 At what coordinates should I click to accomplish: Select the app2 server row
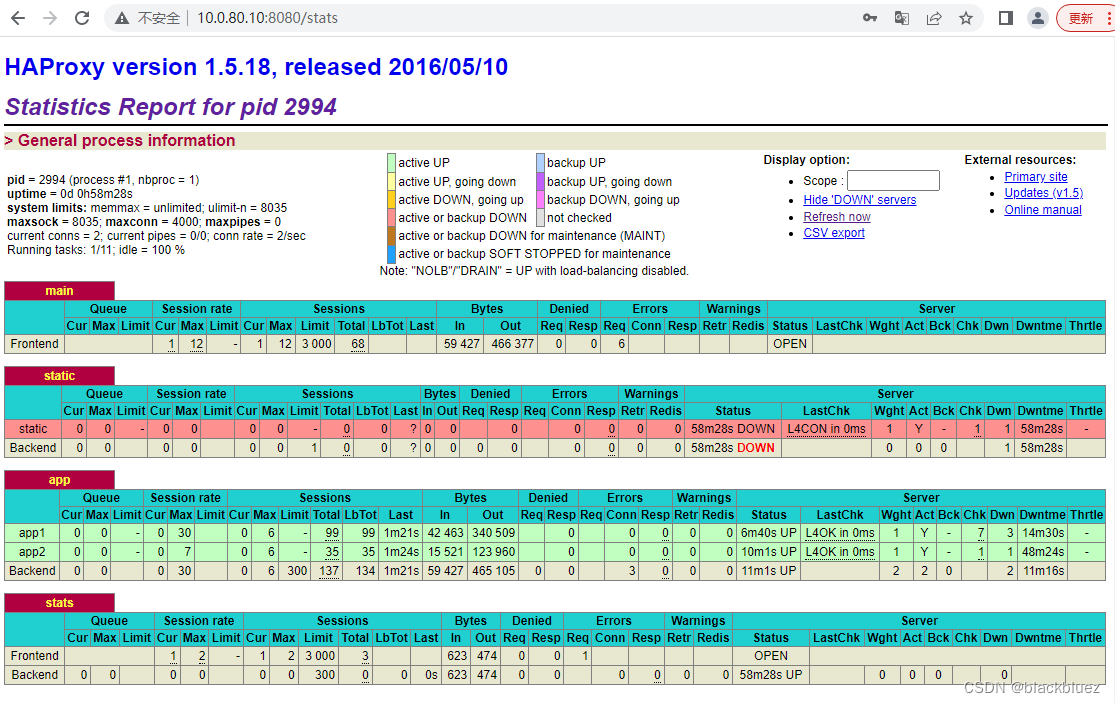[x=555, y=552]
